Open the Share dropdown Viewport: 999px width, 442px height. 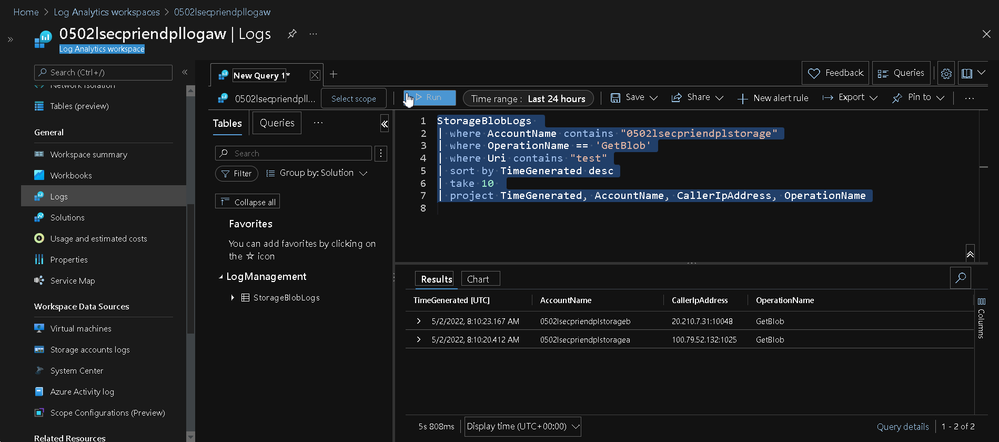tap(697, 97)
